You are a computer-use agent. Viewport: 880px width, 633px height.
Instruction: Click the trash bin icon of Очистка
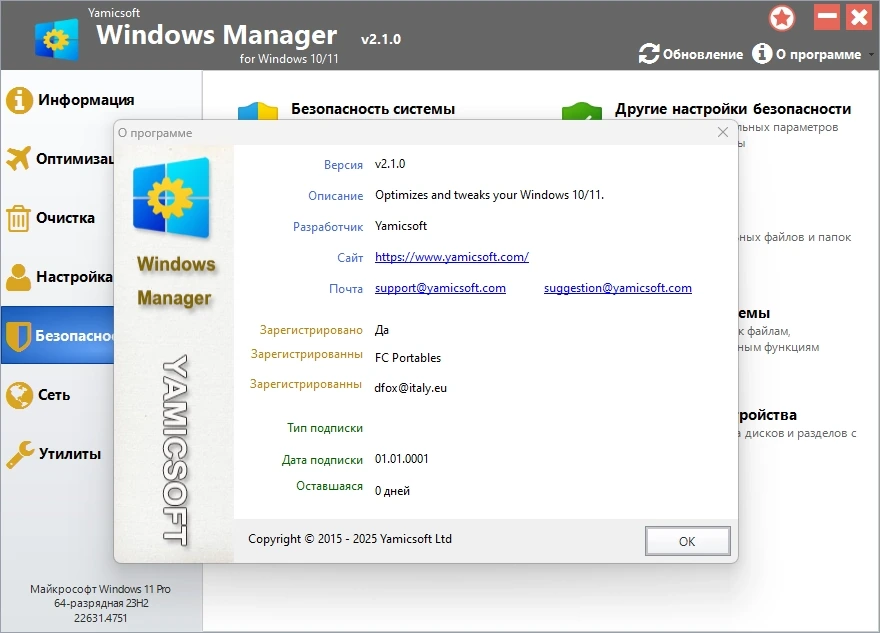coord(18,218)
